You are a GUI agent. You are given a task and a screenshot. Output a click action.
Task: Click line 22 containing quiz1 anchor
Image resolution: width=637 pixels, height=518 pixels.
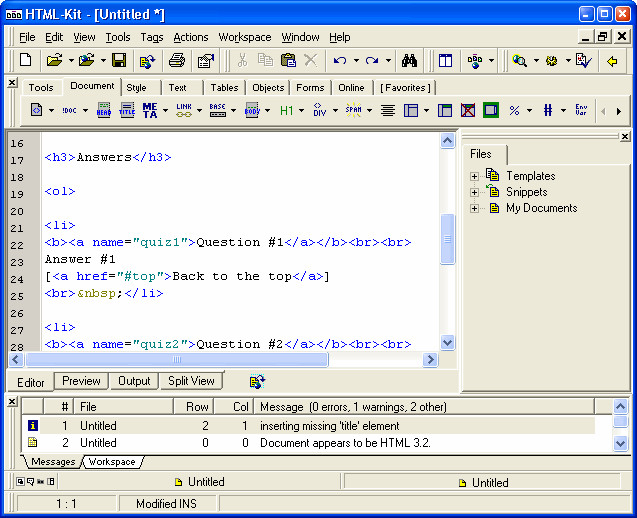tap(228, 243)
